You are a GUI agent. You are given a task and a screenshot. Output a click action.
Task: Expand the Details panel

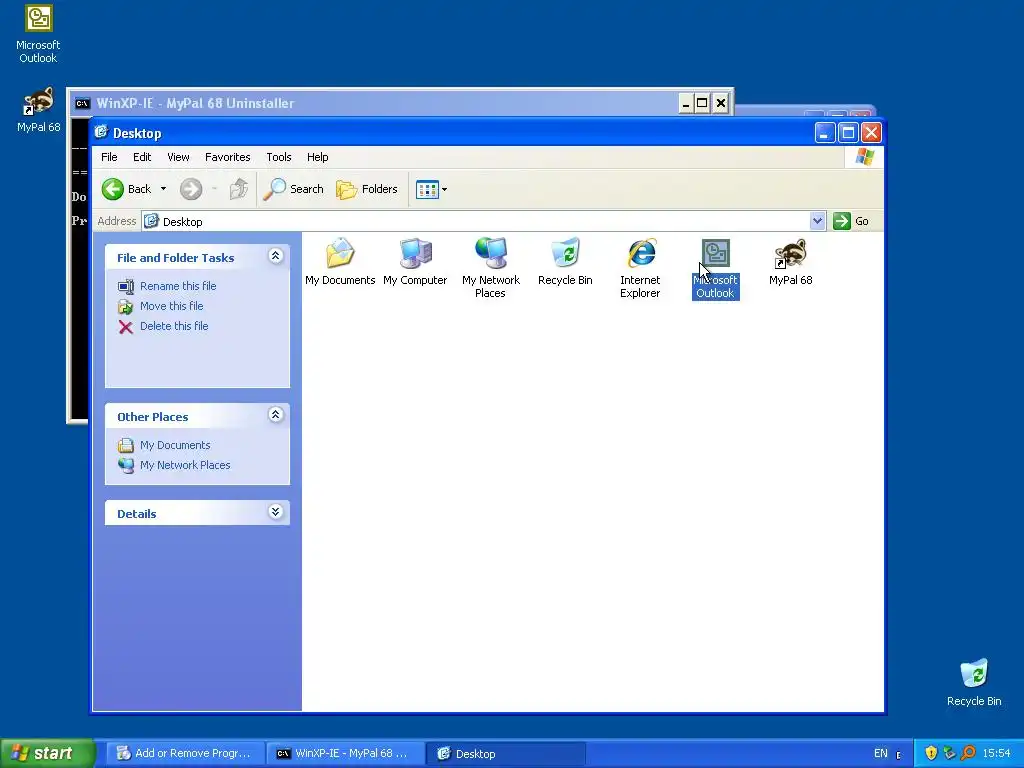click(276, 512)
